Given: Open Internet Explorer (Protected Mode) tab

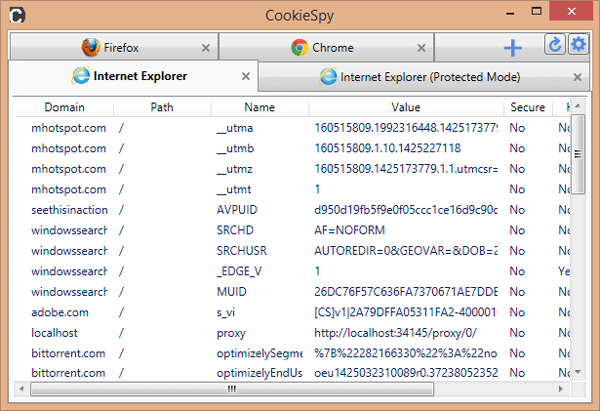Looking at the screenshot, I should [424, 77].
